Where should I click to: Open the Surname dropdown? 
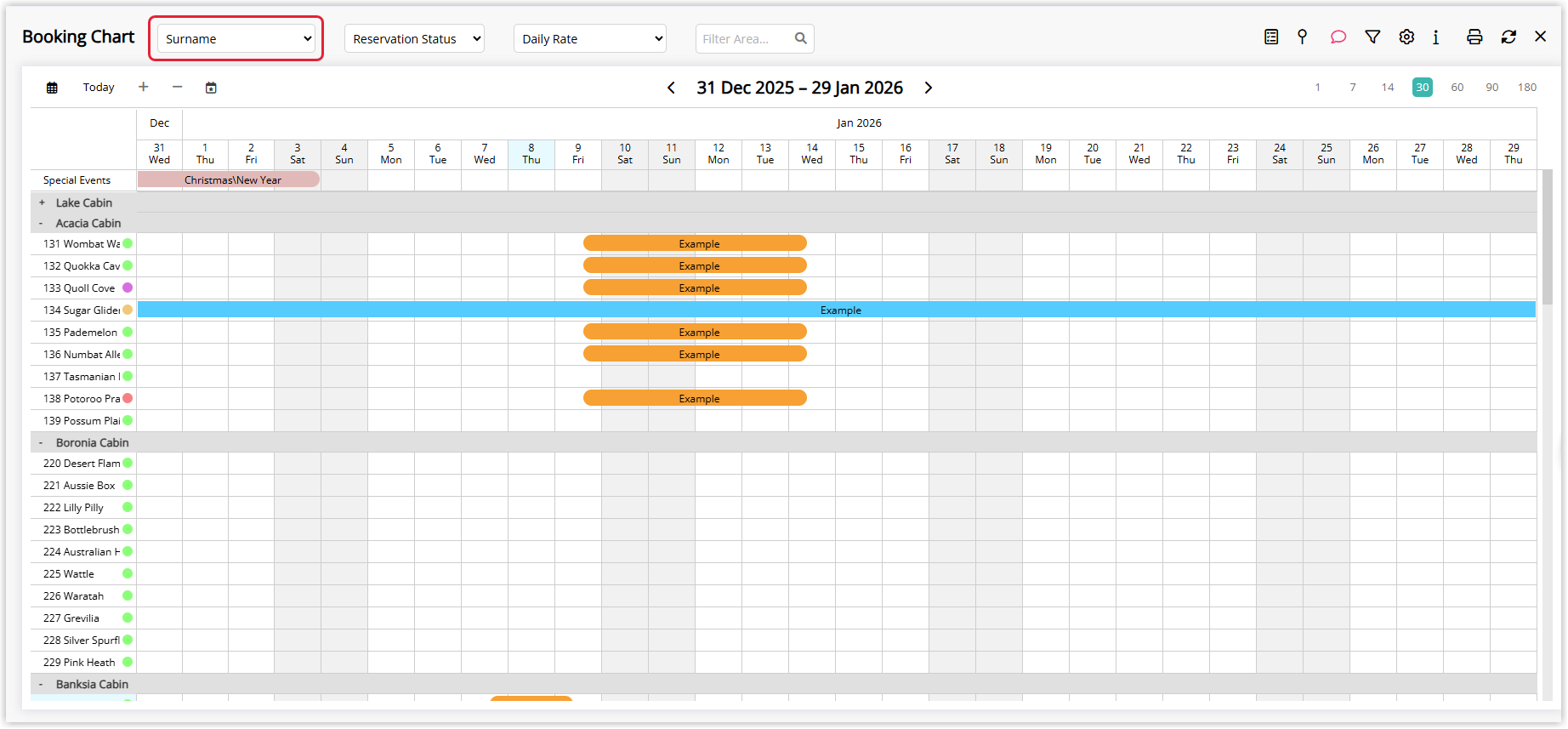[x=236, y=38]
